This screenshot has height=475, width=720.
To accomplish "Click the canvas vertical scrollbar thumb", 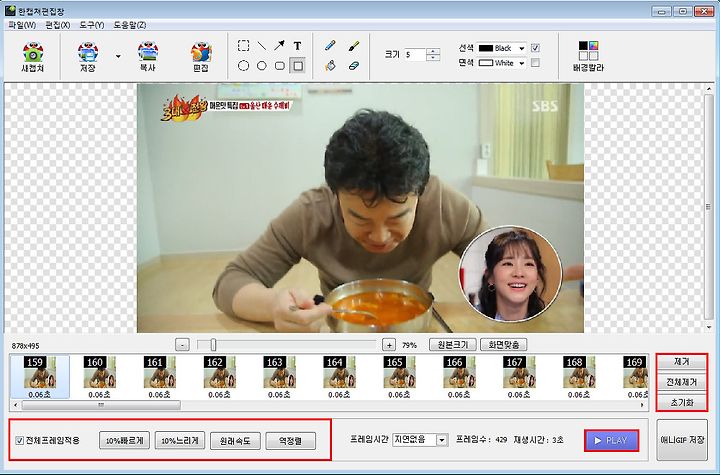I will point(708,207).
